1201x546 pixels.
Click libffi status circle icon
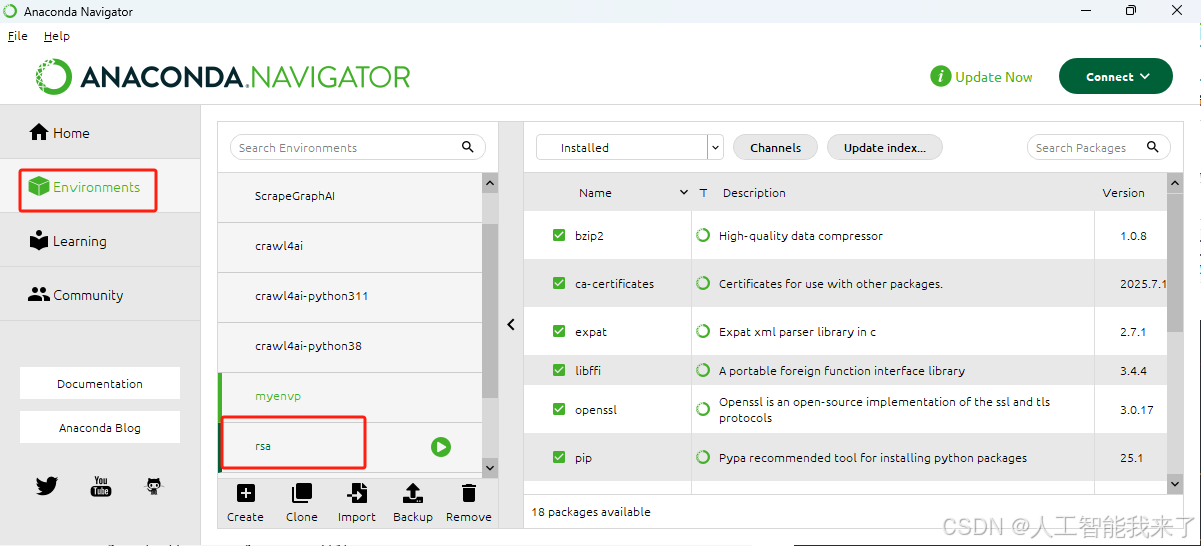[x=704, y=371]
